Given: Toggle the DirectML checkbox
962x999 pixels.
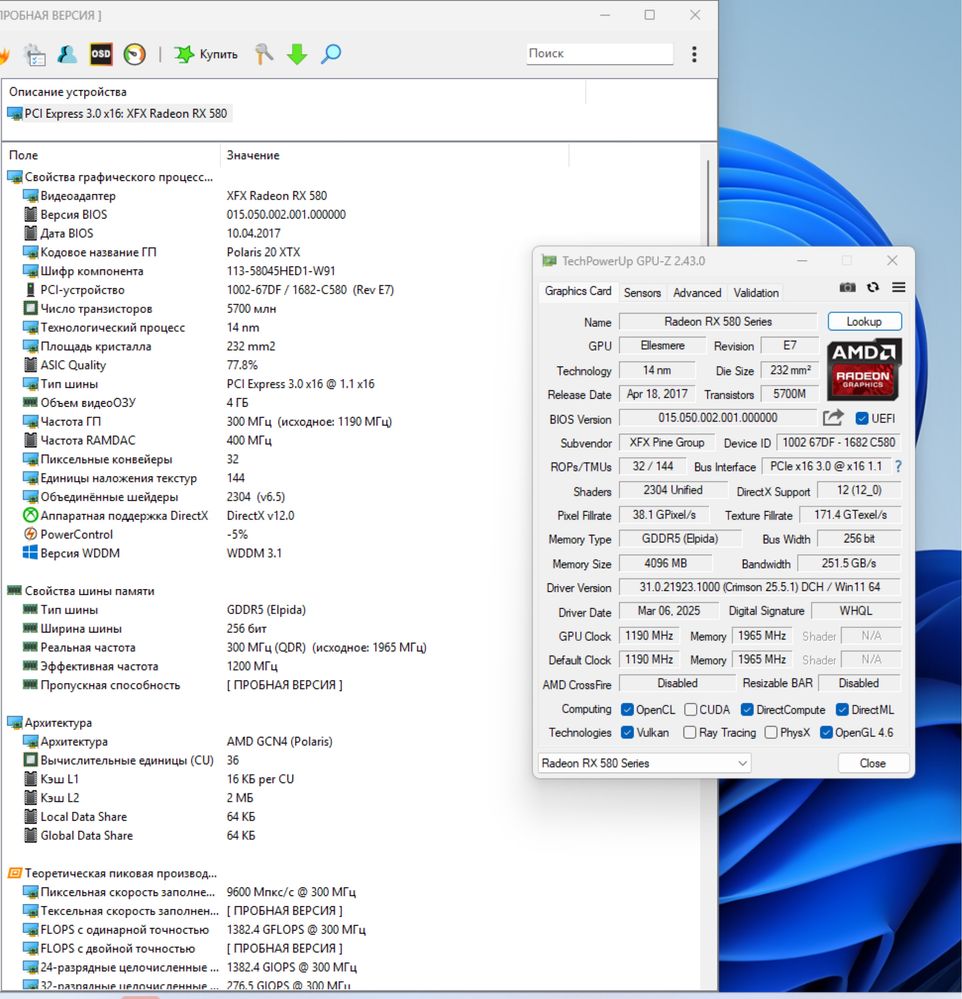Looking at the screenshot, I should point(842,709).
